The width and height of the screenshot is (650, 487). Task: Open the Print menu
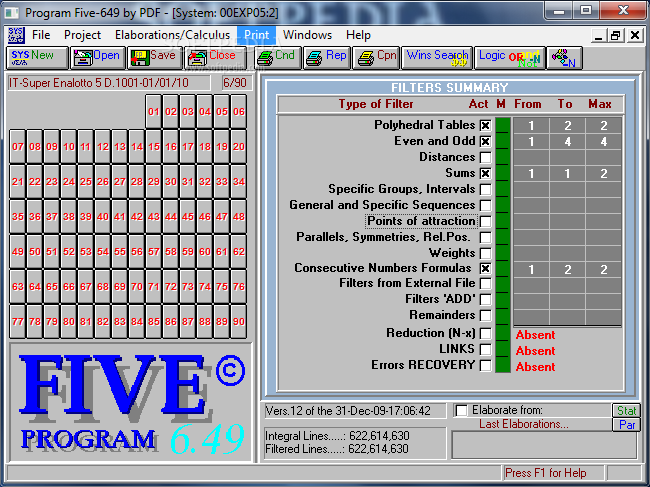click(256, 35)
